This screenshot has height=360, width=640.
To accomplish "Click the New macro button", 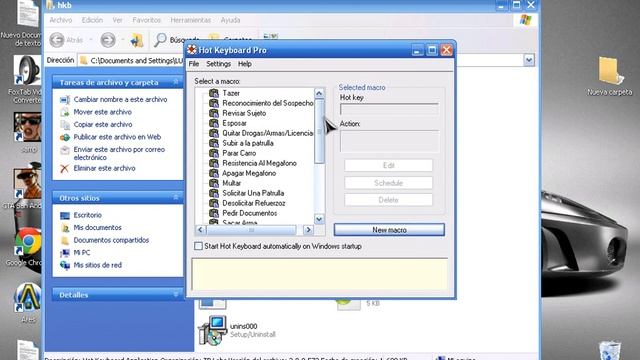I will coord(389,230).
